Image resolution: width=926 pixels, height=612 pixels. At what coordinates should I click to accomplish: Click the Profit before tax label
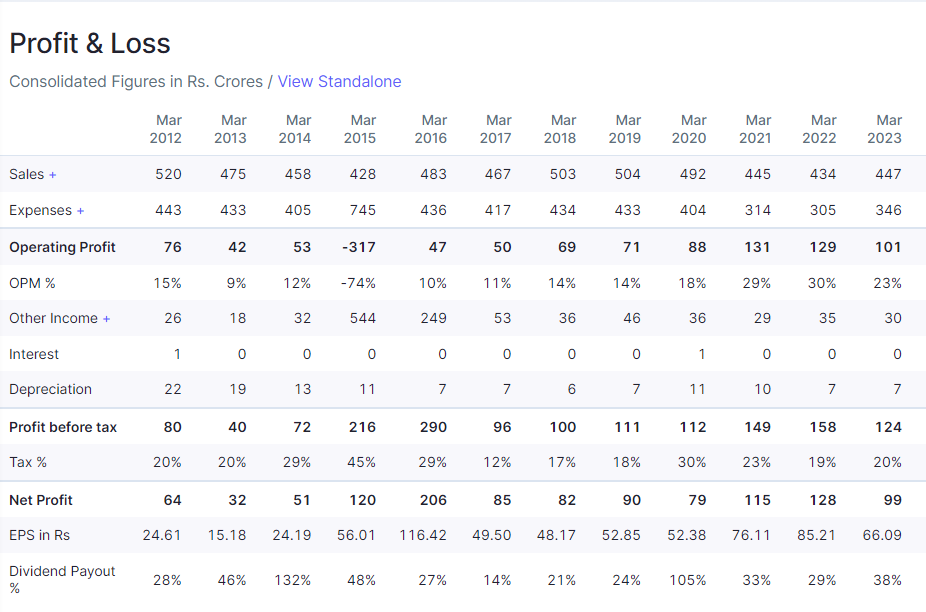63,427
